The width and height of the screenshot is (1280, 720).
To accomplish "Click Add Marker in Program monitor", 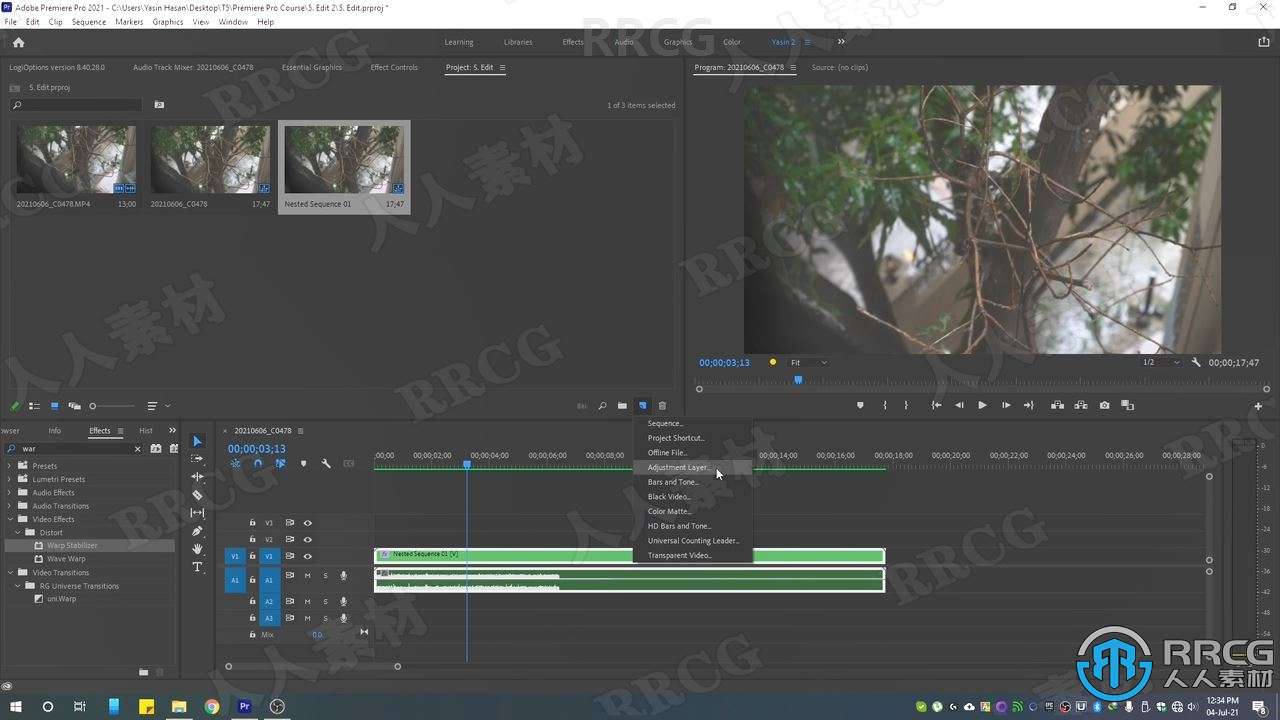I will click(860, 405).
